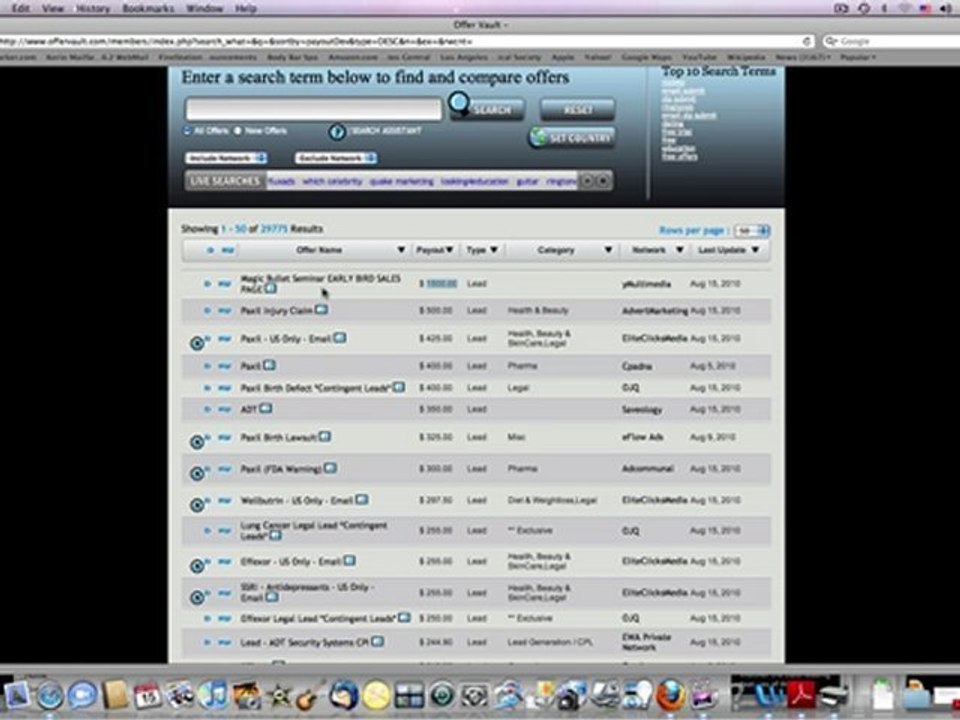
Task: Open the Include Network dropdown
Action: coord(226,158)
